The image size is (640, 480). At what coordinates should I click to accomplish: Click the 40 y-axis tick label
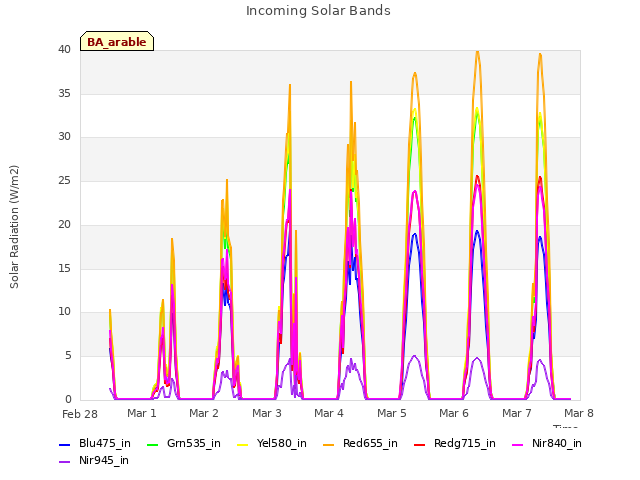(64, 49)
